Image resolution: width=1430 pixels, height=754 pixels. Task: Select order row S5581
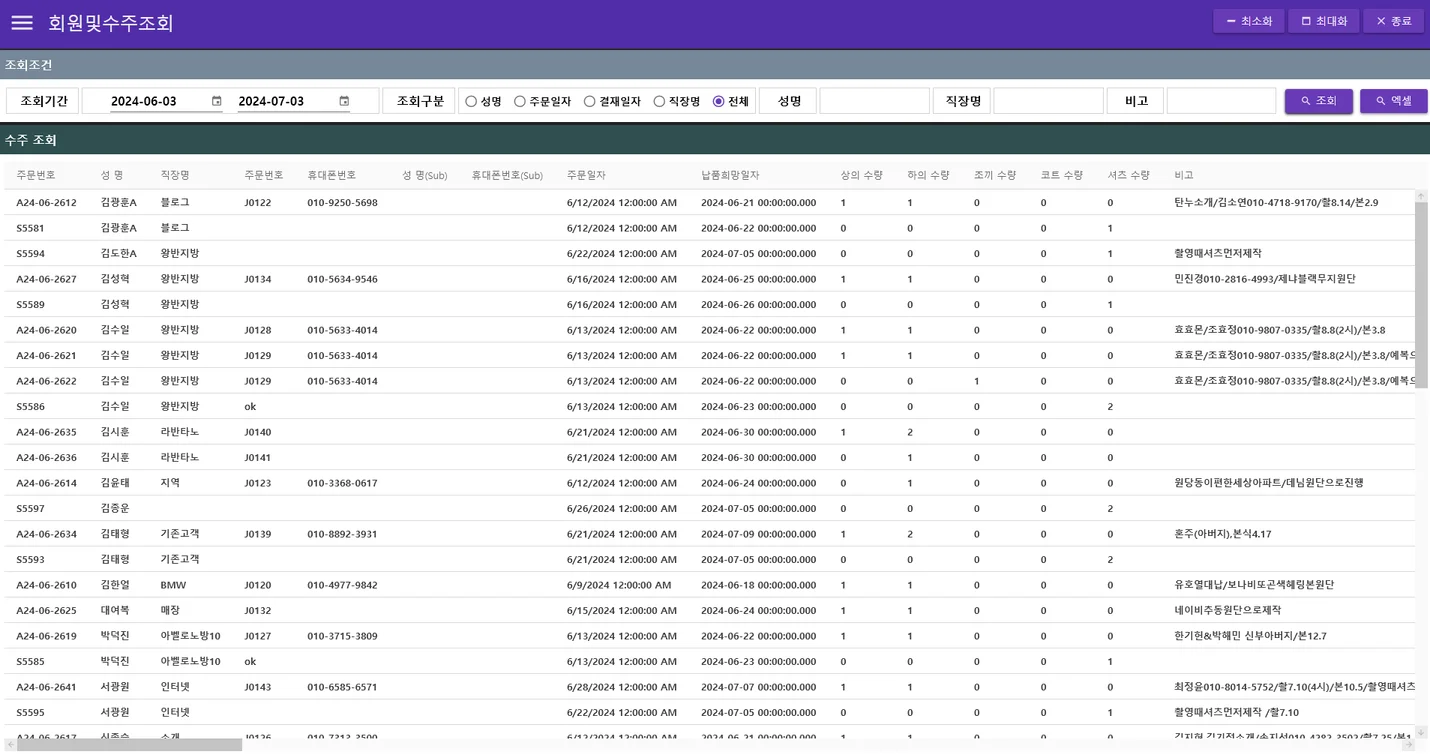coord(709,228)
